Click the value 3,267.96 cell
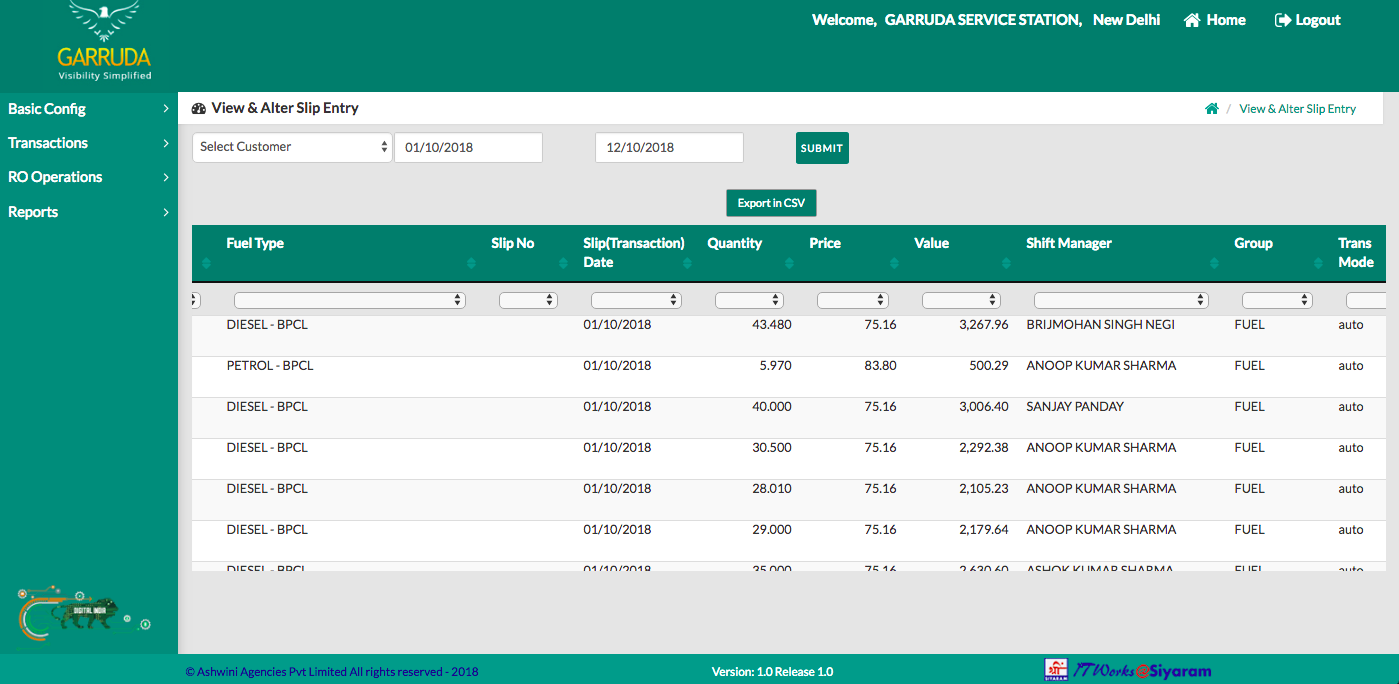The width and height of the screenshot is (1399, 684). (984, 325)
